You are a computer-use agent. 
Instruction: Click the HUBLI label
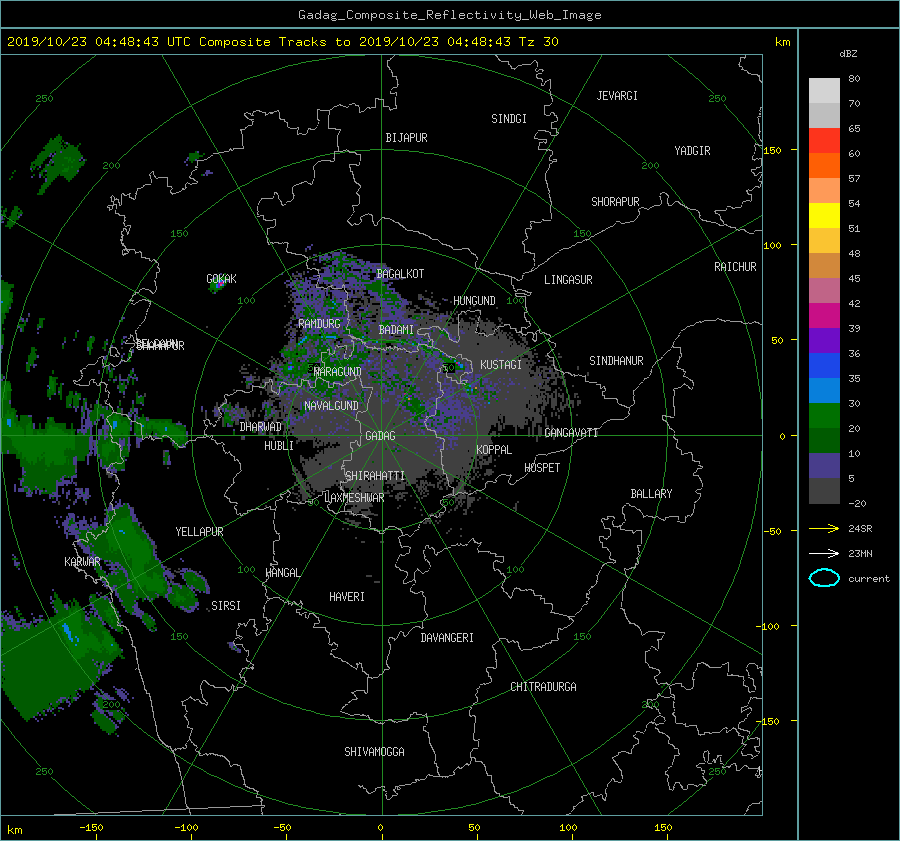coord(278,446)
